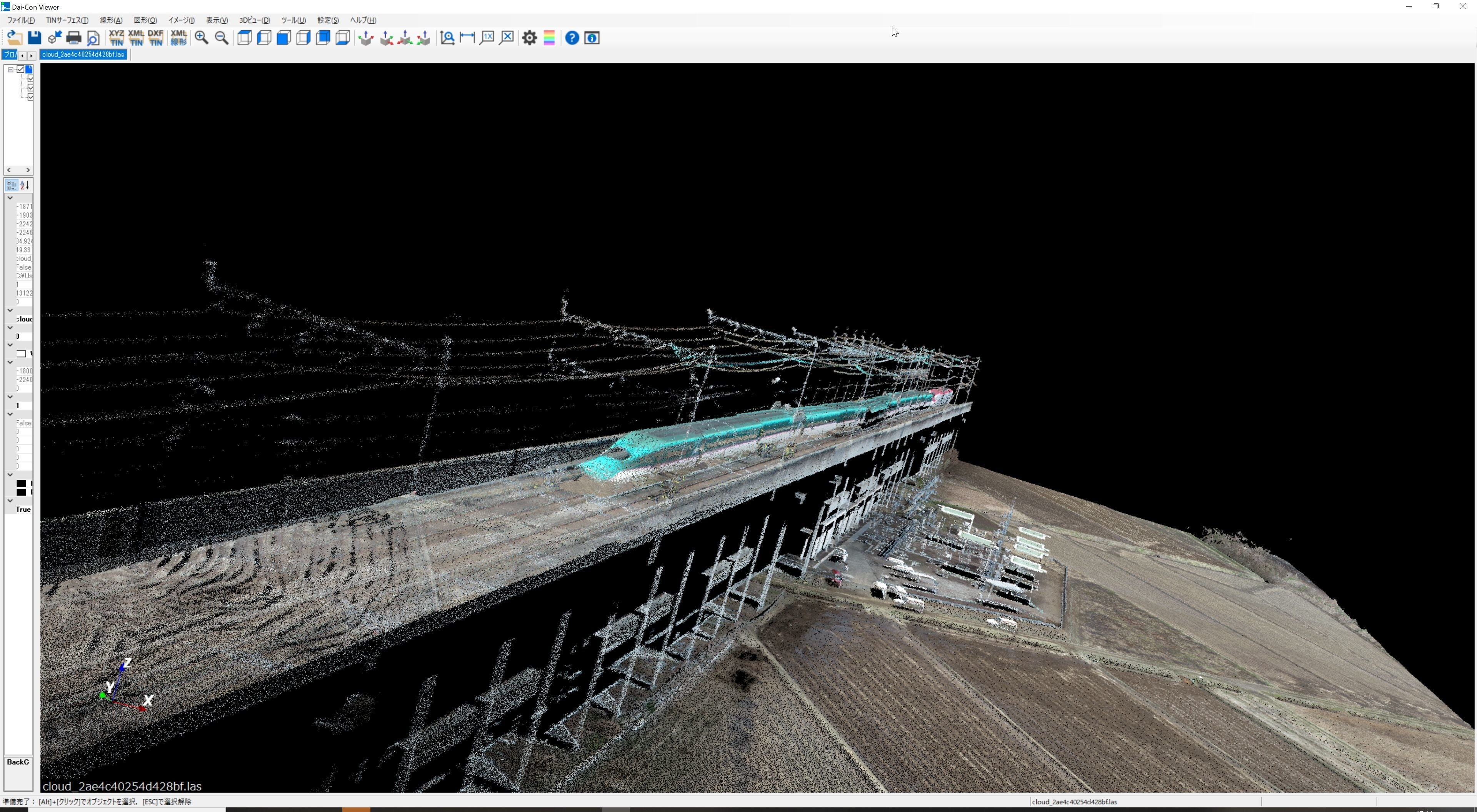Screen dimensions: 1477x812
Task: Open the rainbow color scale tool
Action: click(x=549, y=38)
